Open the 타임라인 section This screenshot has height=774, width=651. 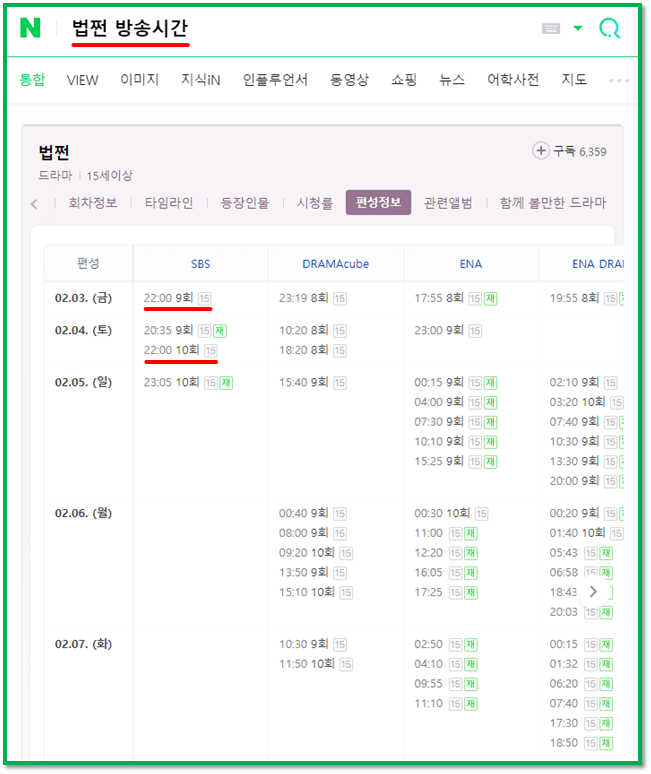tap(169, 203)
